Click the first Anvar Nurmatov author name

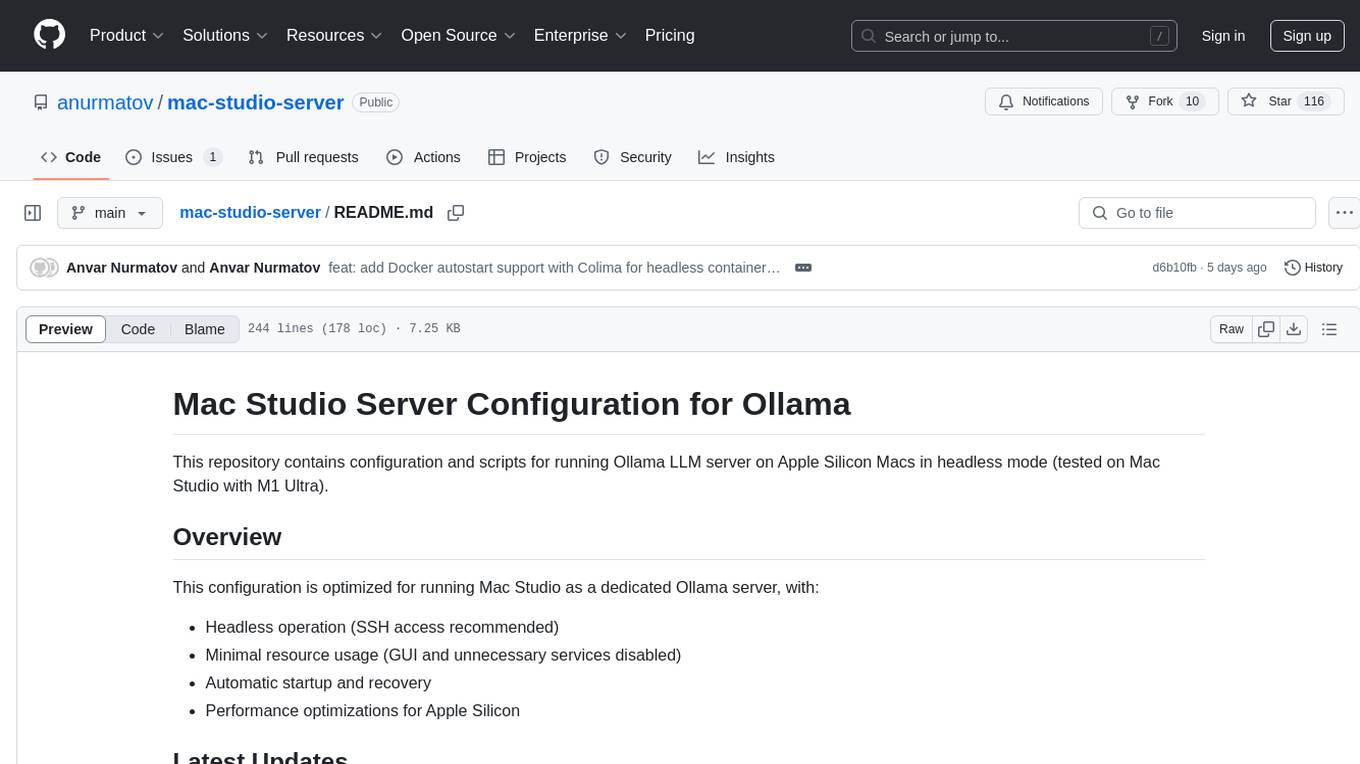tap(121, 268)
